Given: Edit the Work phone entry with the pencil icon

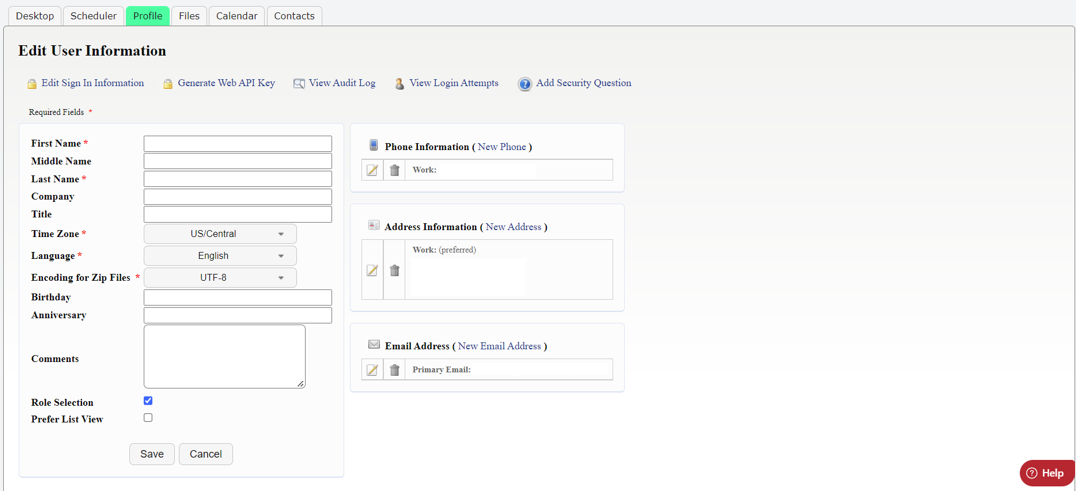Looking at the screenshot, I should click(x=372, y=170).
